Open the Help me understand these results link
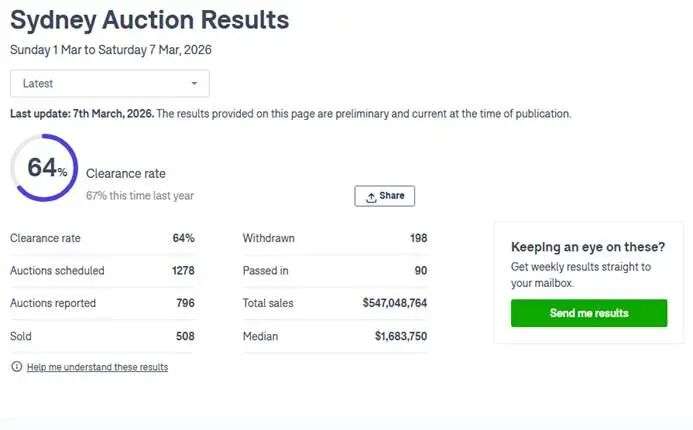Screen dimensions: 693x430 (x=97, y=367)
